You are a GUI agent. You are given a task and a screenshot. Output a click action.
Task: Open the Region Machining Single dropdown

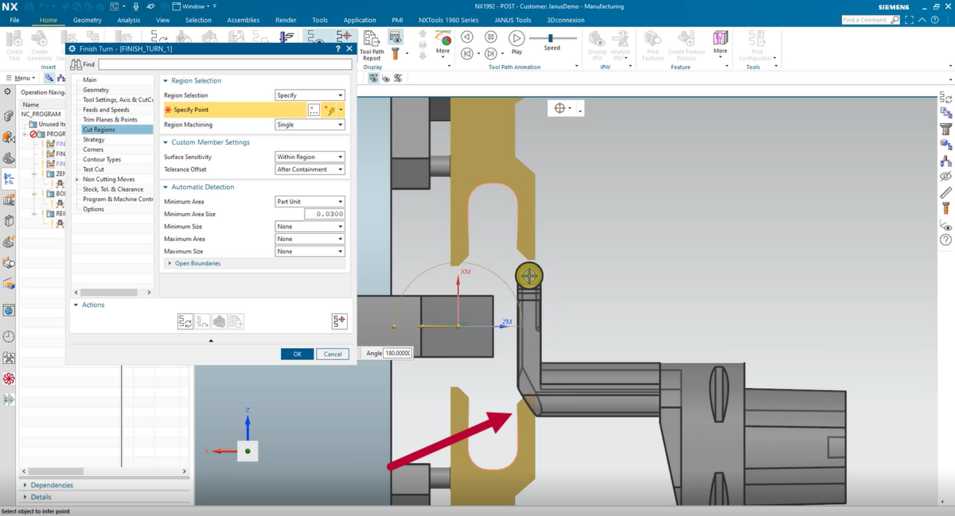point(310,124)
